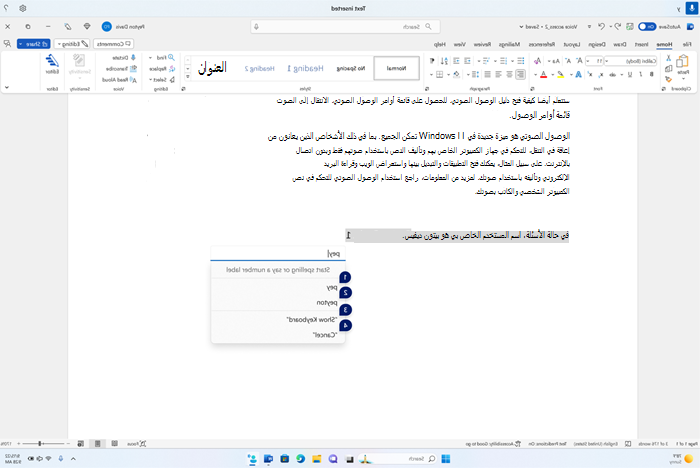This screenshot has width=700, height=468.
Task: Open the font name combo box
Action: pyautogui.click(x=630, y=61)
